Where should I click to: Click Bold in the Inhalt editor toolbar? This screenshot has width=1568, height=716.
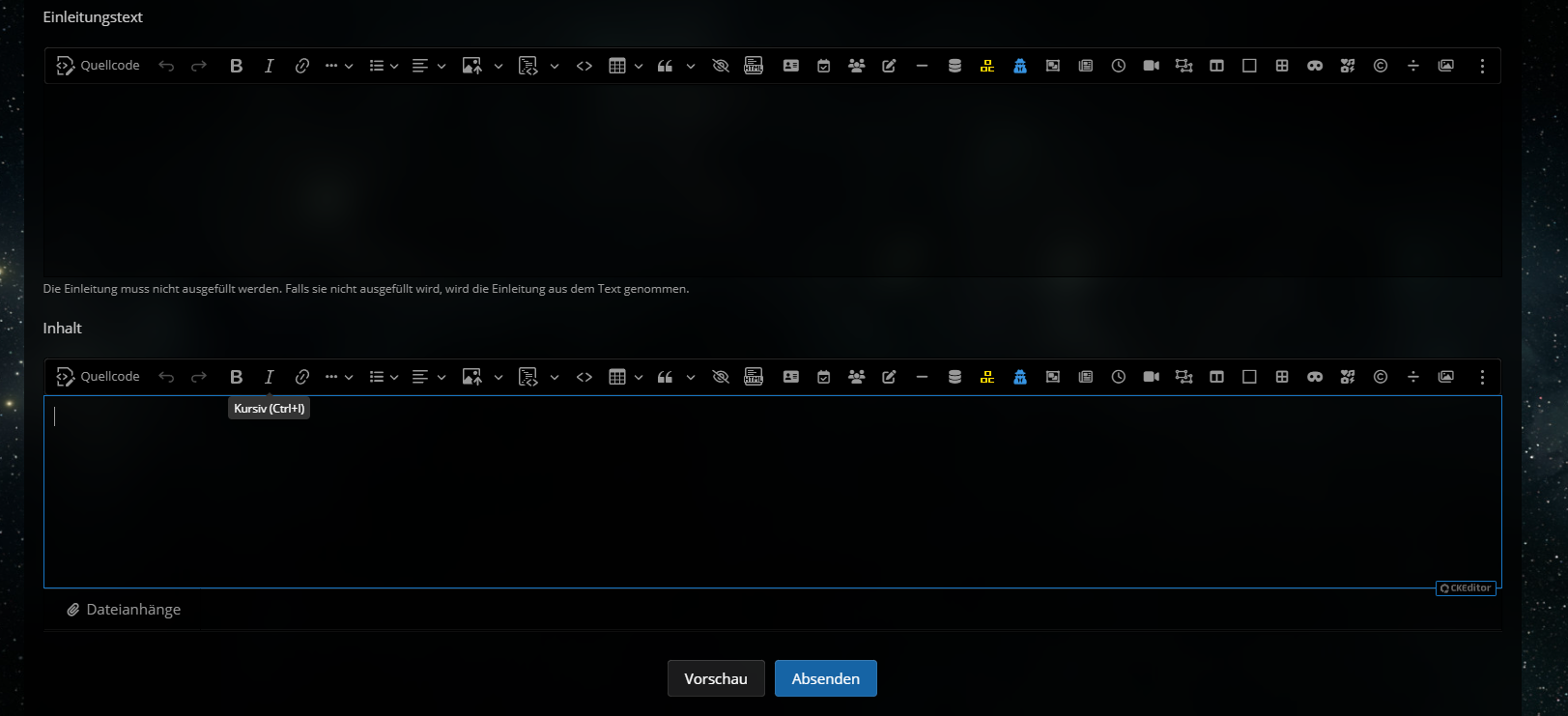236,377
